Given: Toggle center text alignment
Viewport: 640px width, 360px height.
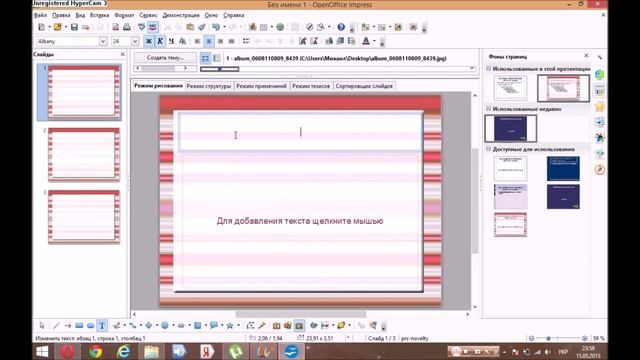Looking at the screenshot, I should coord(209,41).
